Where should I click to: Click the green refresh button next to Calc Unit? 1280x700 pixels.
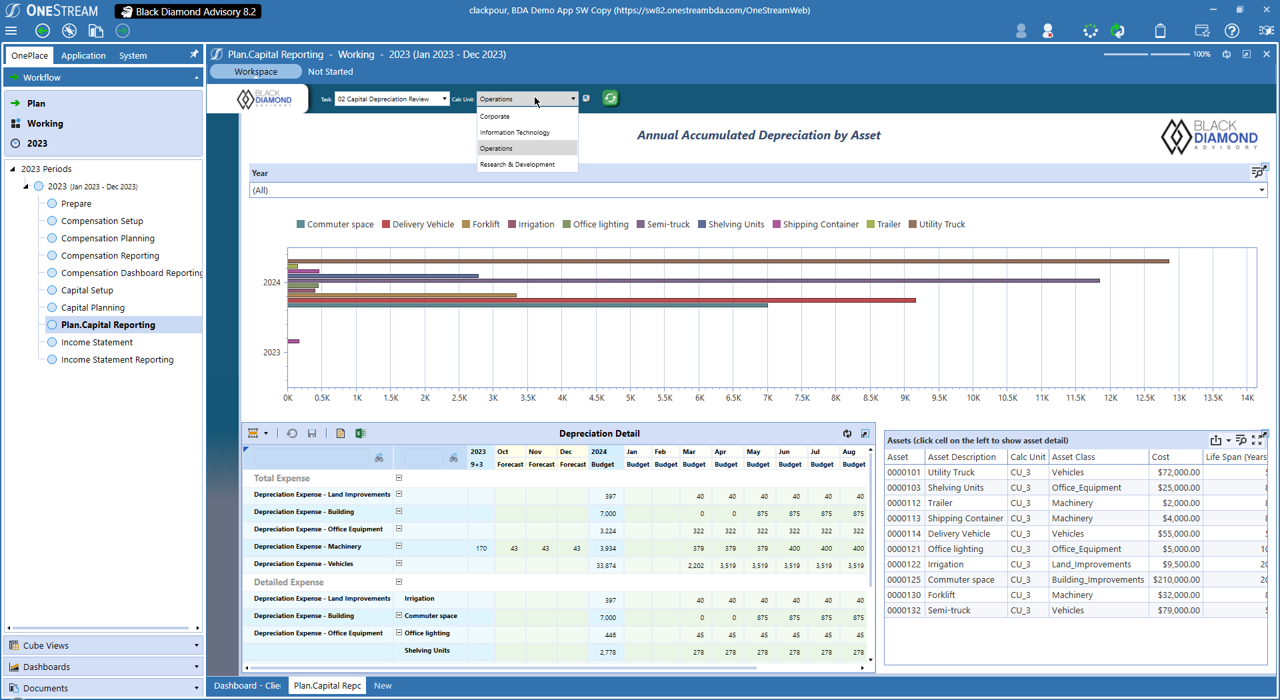[x=610, y=98]
